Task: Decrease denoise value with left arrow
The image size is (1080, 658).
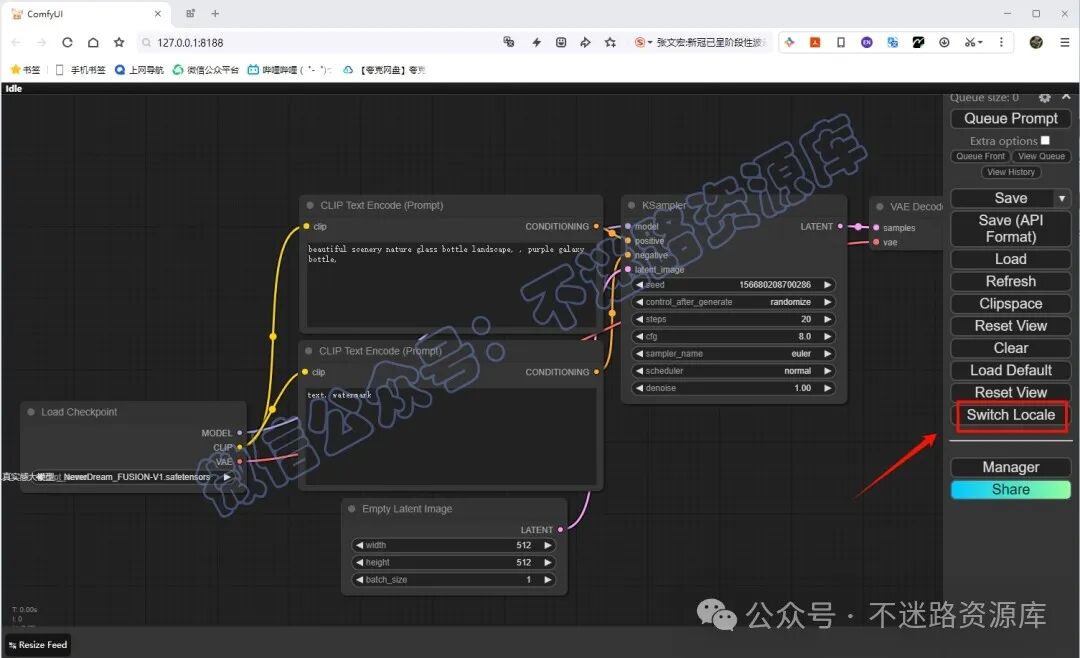Action: 639,388
